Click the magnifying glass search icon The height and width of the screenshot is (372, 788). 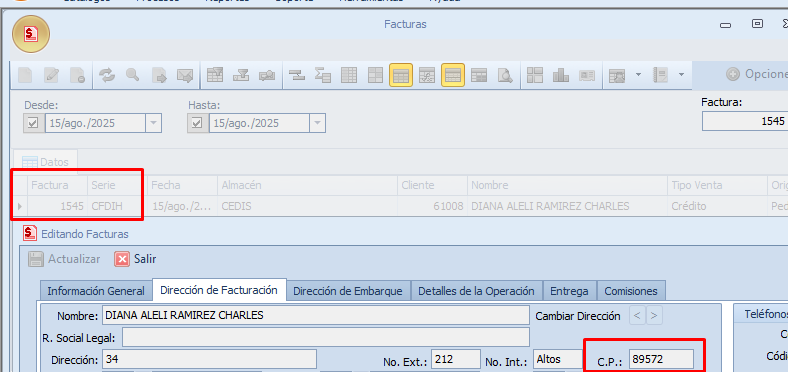coord(133,75)
